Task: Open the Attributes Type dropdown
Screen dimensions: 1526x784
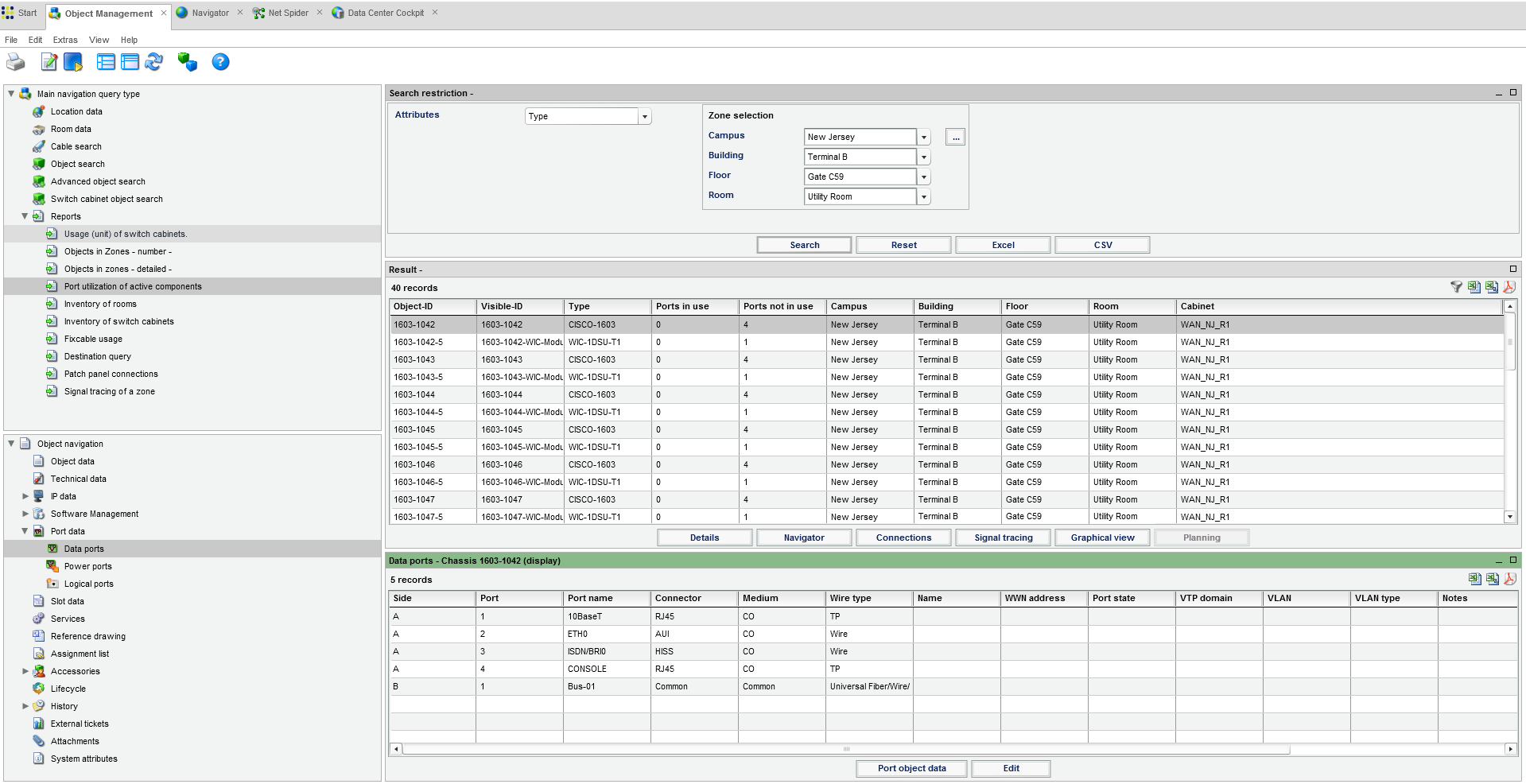Action: 644,117
